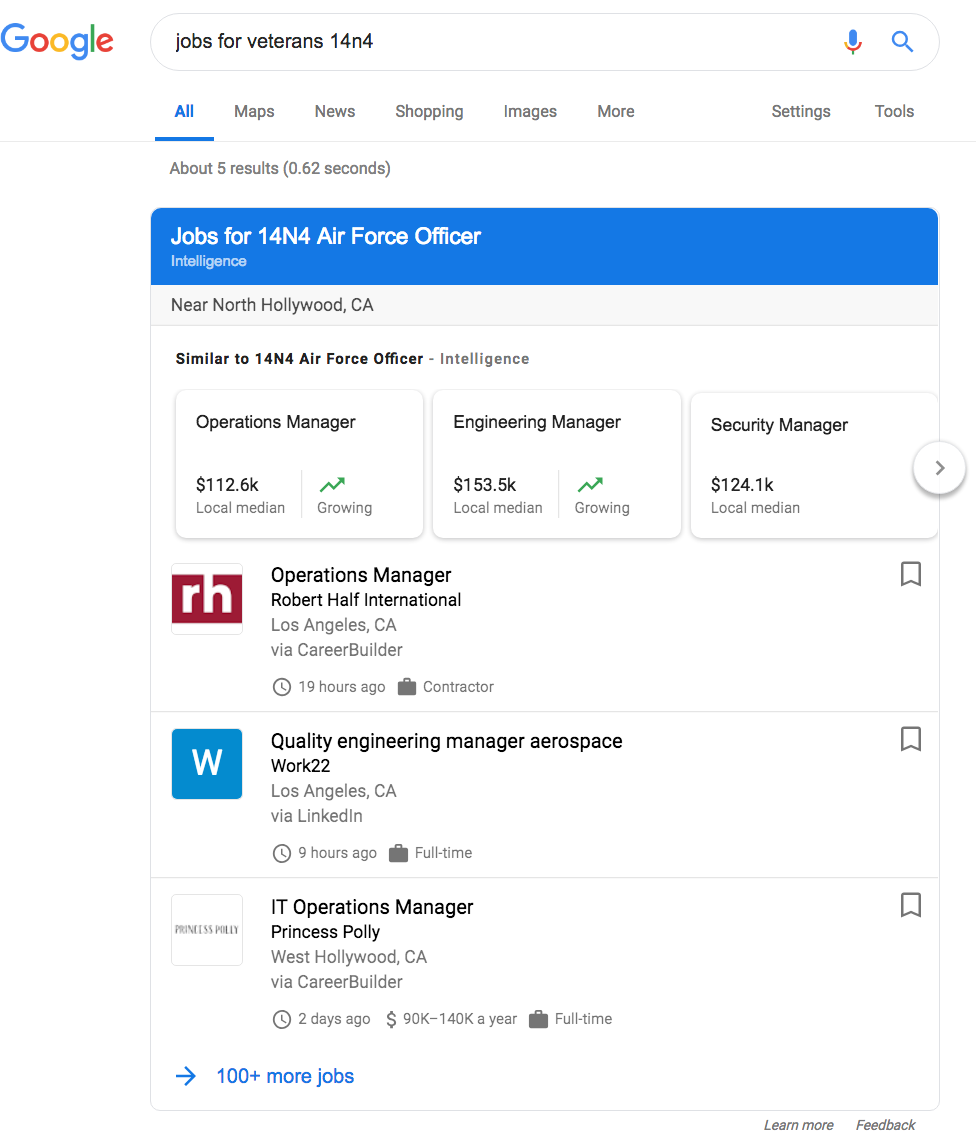Click the 100+ more jobs link
The height and width of the screenshot is (1139, 976).
284,1076
